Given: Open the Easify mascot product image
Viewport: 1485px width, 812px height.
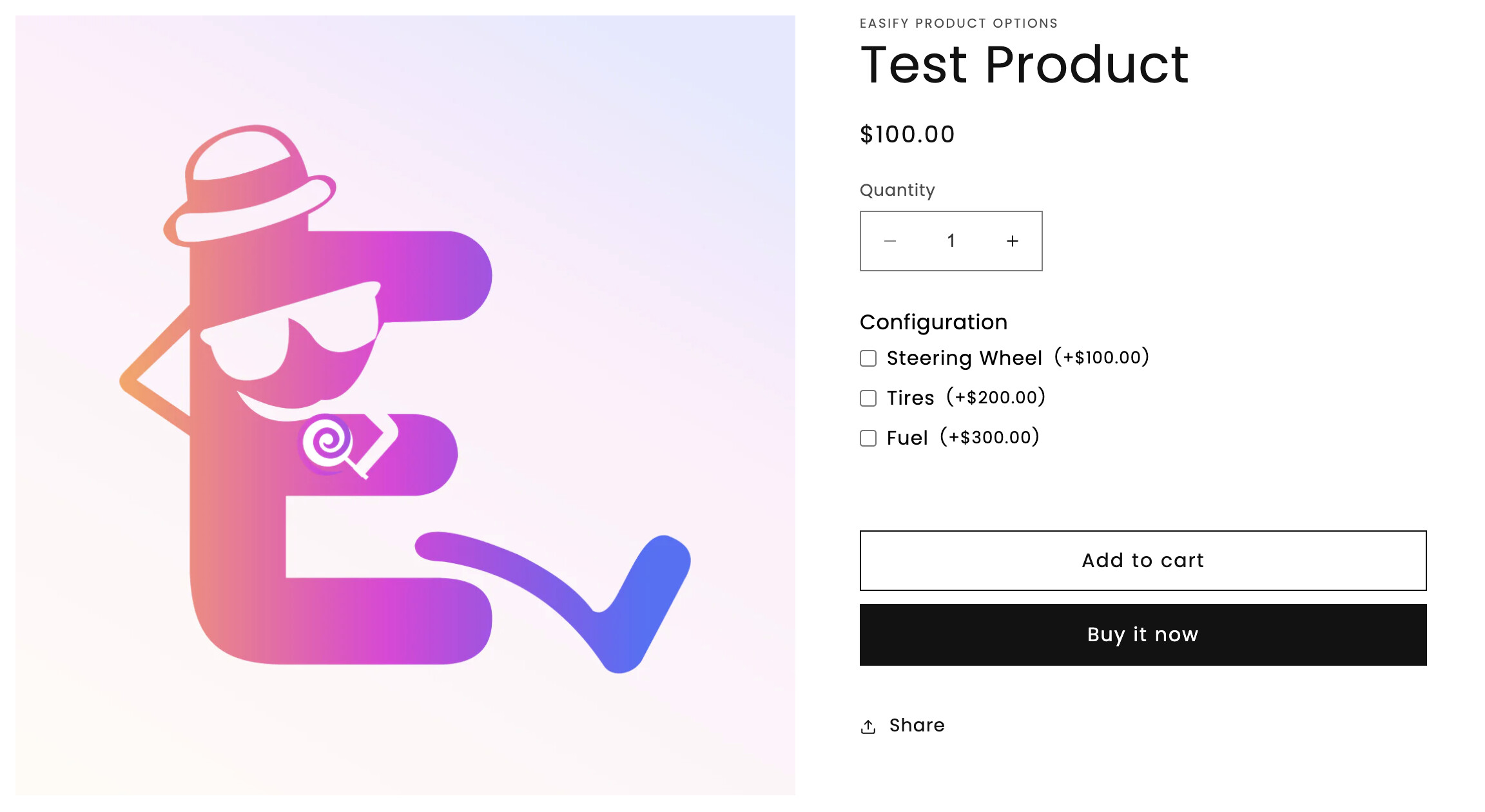Looking at the screenshot, I should click(405, 405).
